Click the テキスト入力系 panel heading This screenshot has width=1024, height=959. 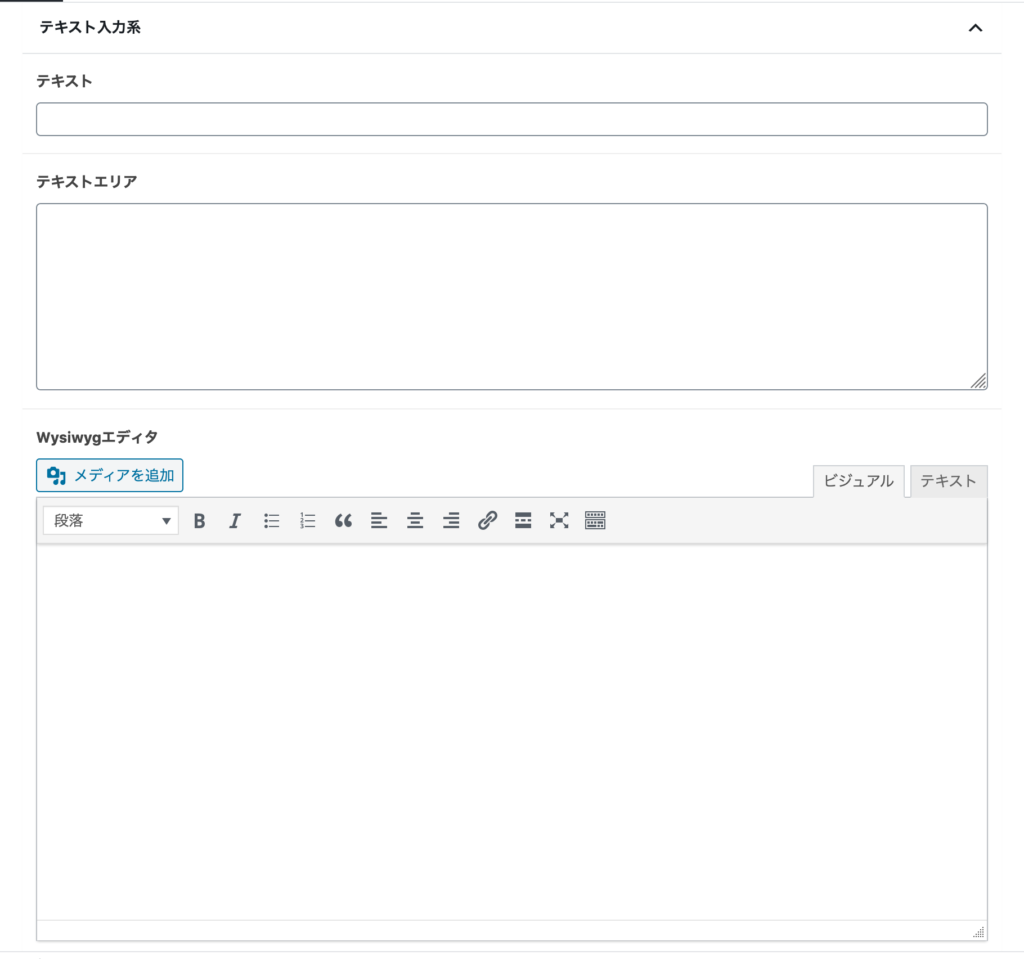90,27
